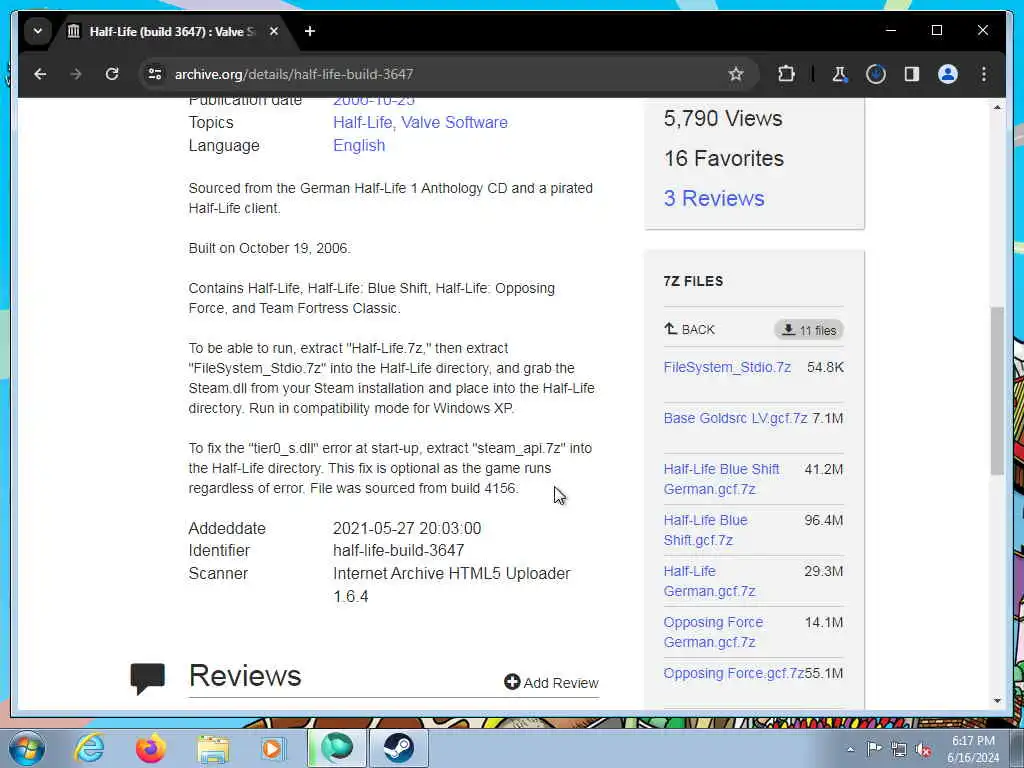Click the 5,790 Views text
This screenshot has height=768, width=1024.
point(723,118)
